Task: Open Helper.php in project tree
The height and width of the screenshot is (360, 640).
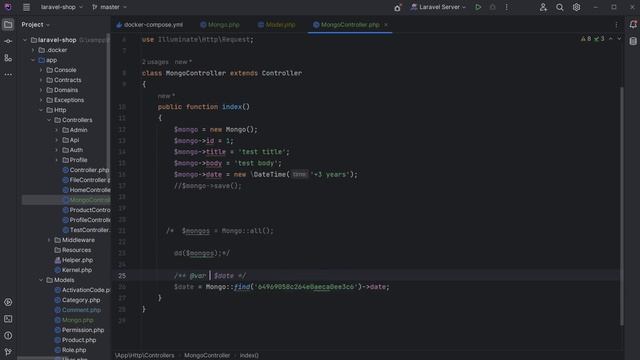Action: click(73, 260)
